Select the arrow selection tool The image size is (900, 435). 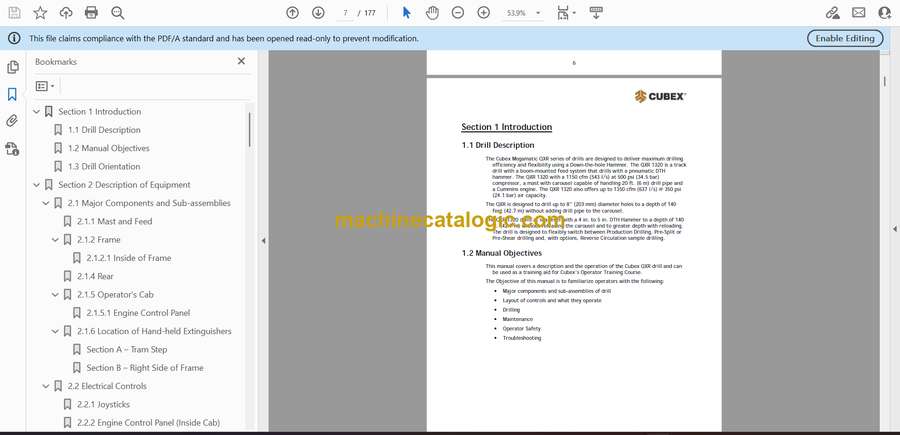(x=406, y=13)
